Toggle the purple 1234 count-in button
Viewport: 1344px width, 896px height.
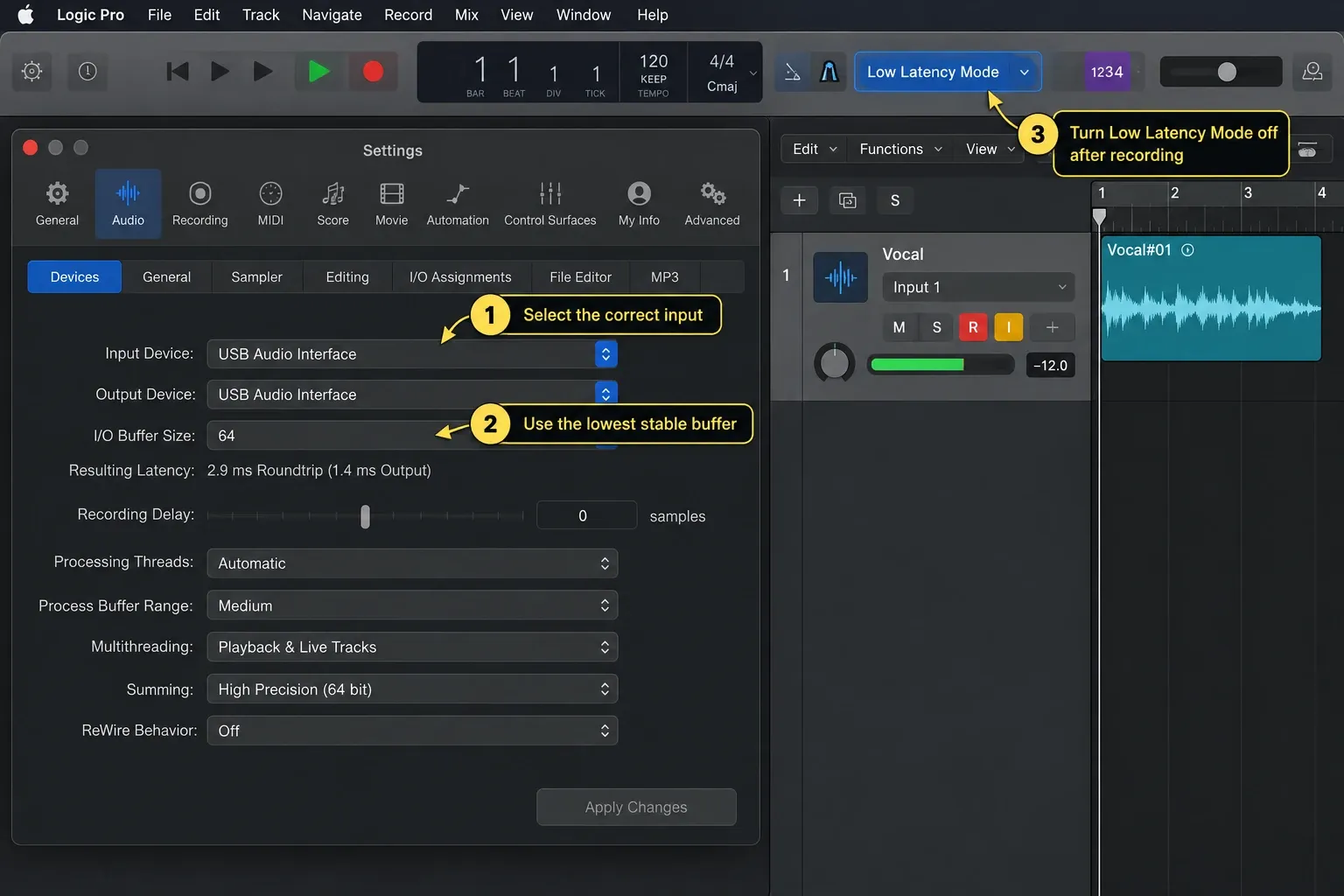pyautogui.click(x=1107, y=72)
